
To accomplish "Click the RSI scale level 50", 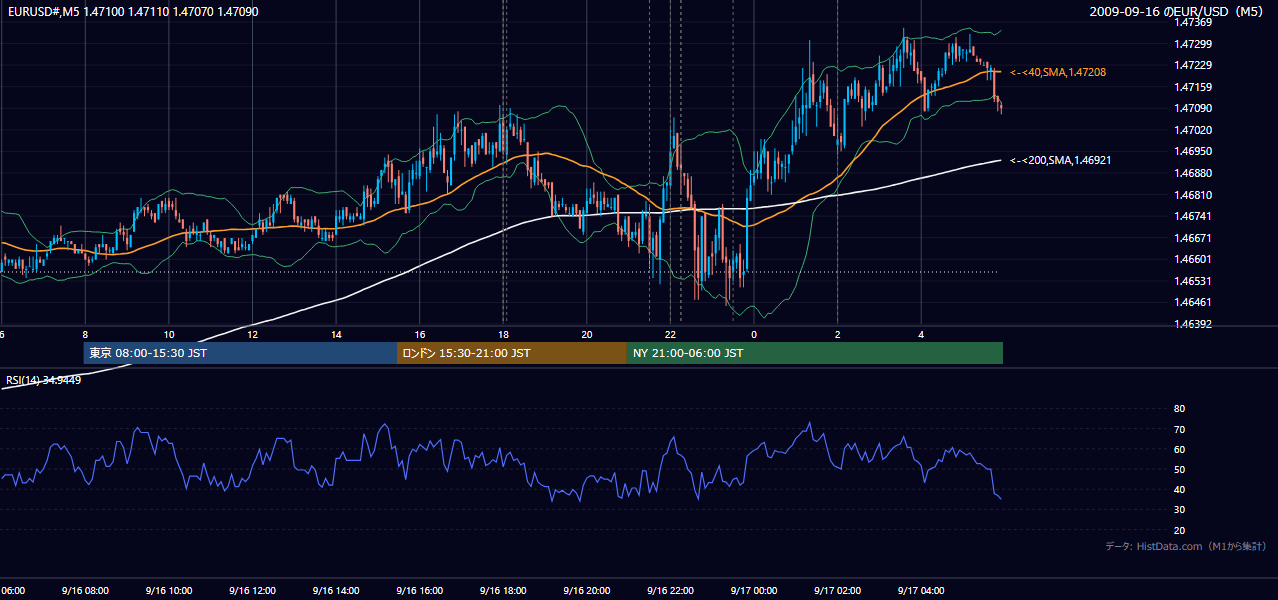I will 1179,469.
